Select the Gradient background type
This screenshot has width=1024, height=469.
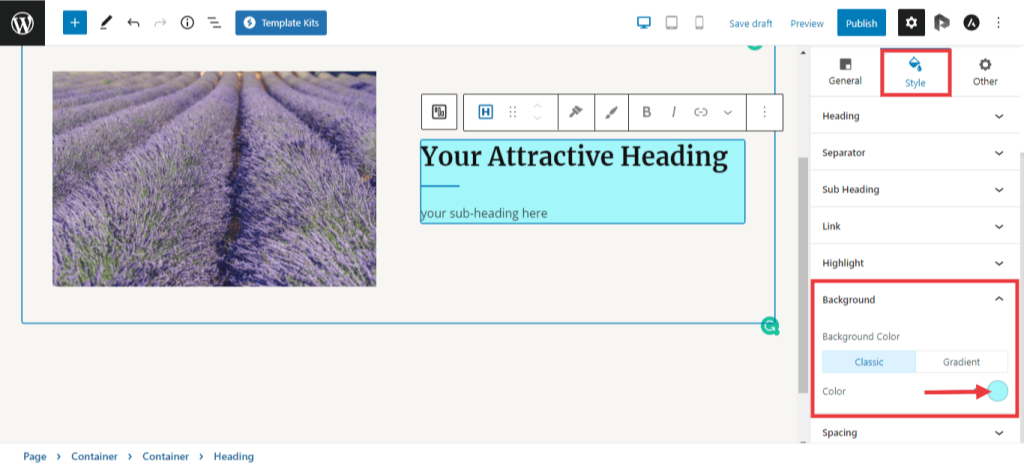(961, 362)
